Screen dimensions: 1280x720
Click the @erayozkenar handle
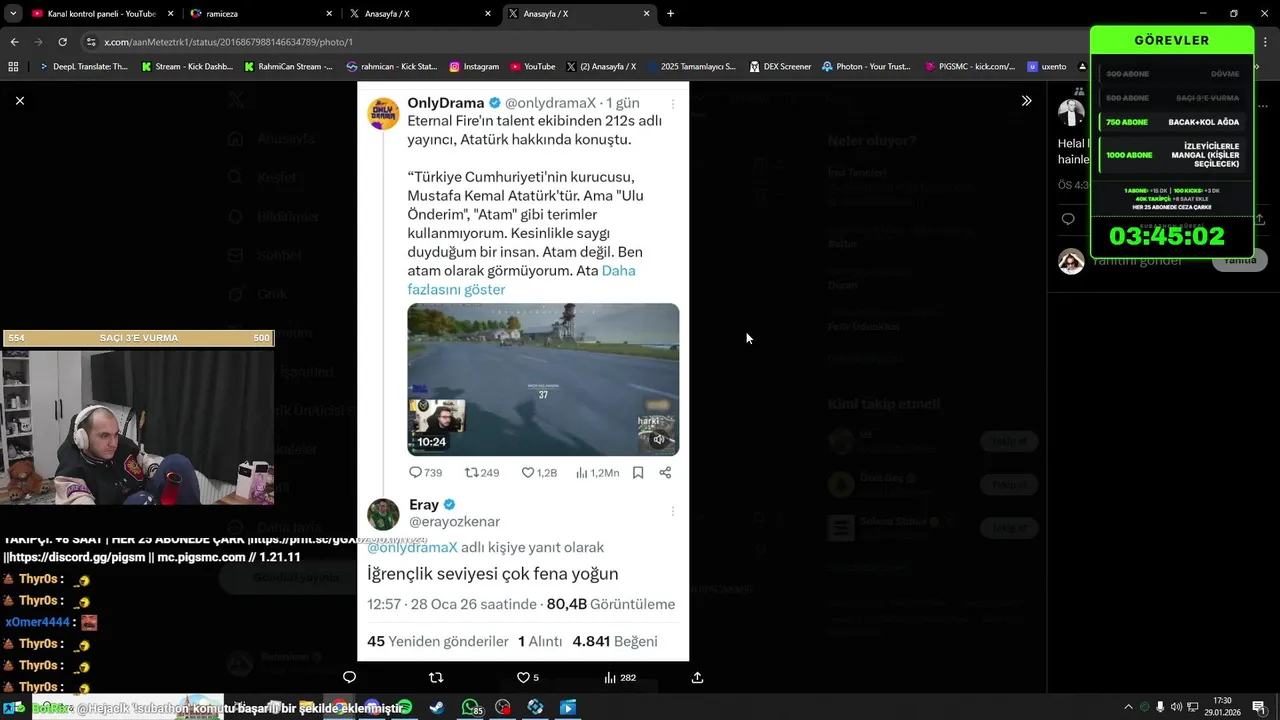pyautogui.click(x=454, y=521)
